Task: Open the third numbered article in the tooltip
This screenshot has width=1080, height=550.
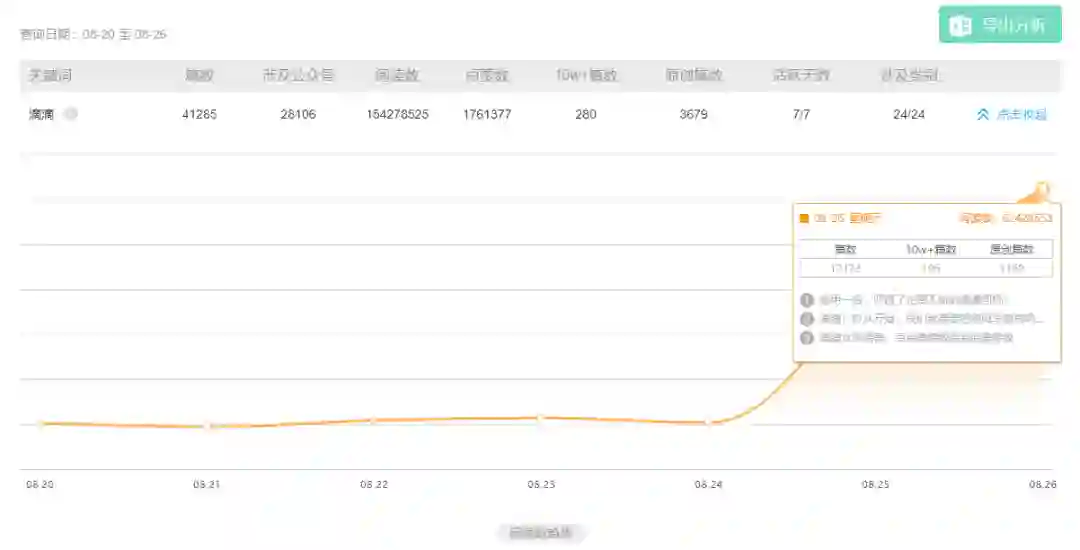Action: 916,337
